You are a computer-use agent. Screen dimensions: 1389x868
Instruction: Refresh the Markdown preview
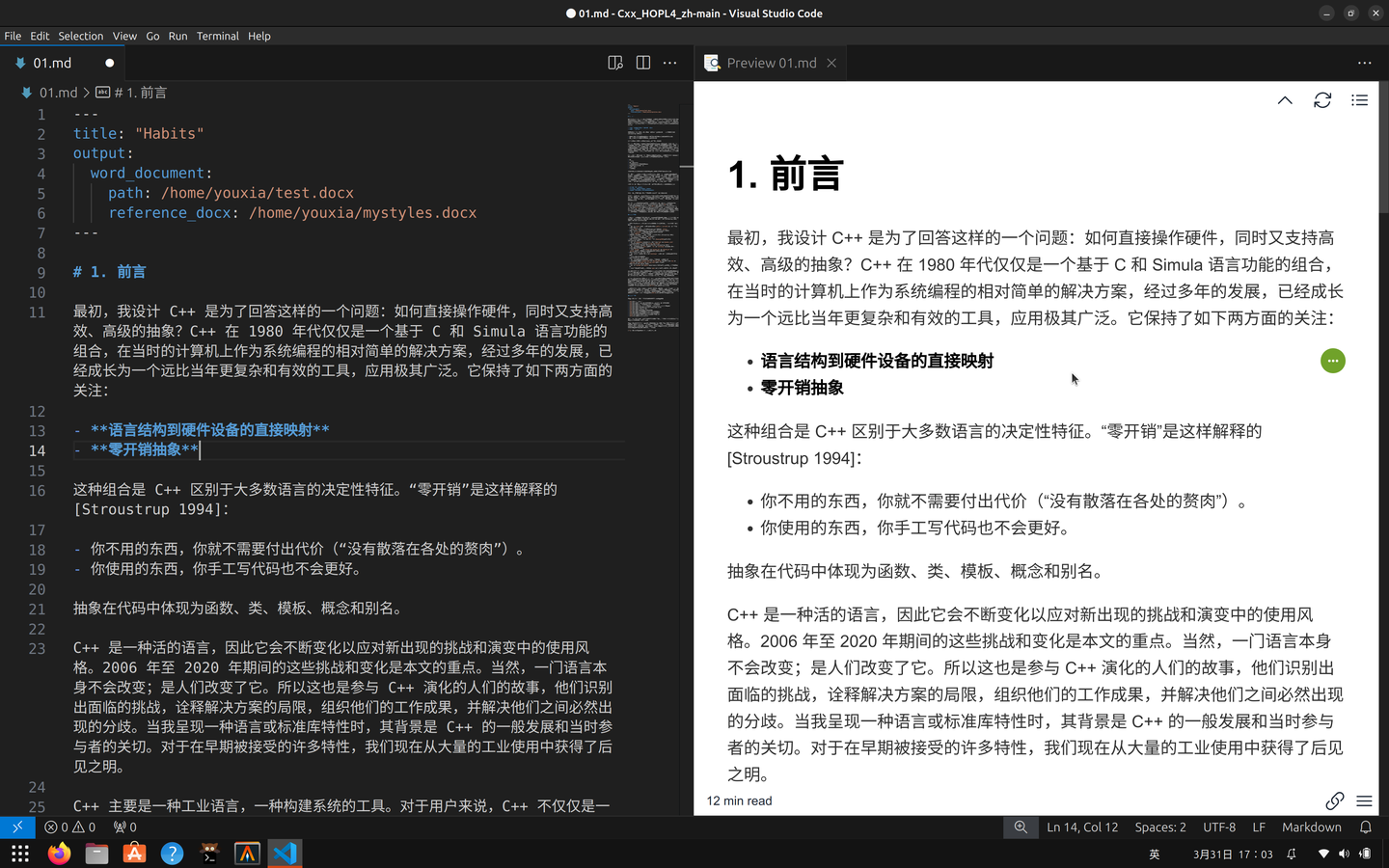1322,100
